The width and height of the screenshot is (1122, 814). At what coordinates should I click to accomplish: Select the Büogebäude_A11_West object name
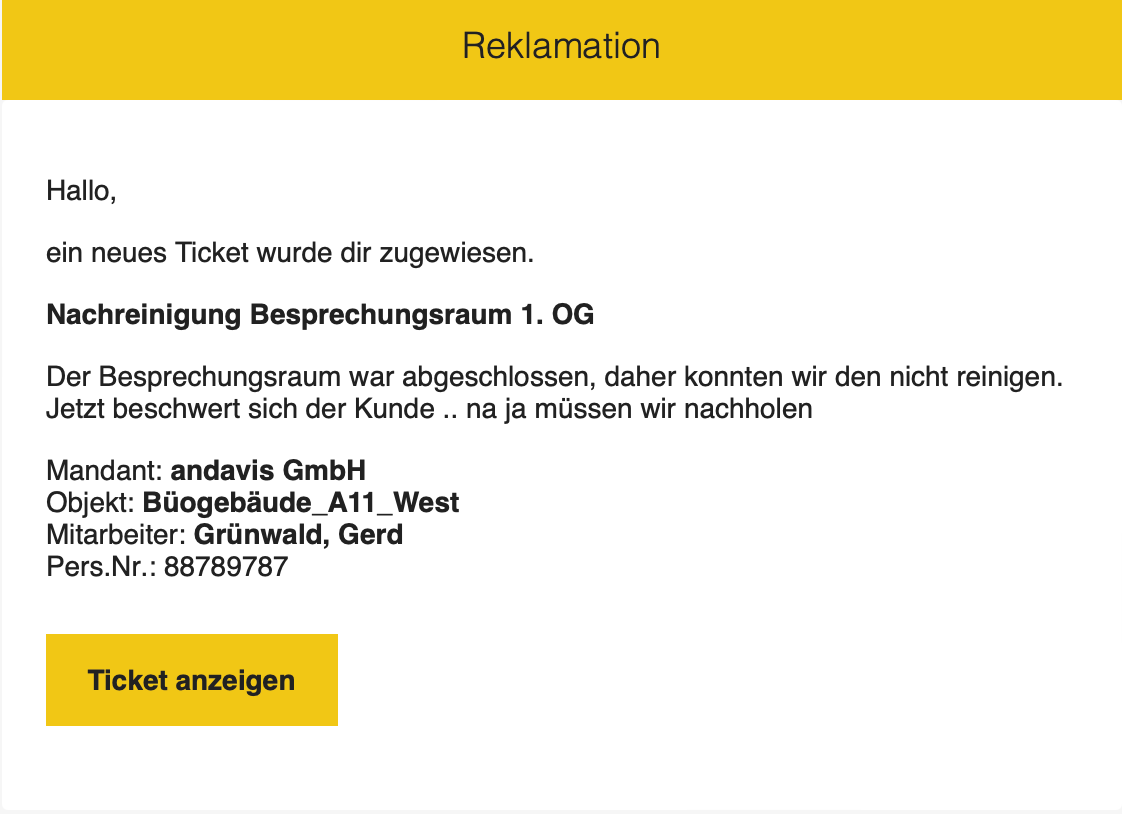301,502
